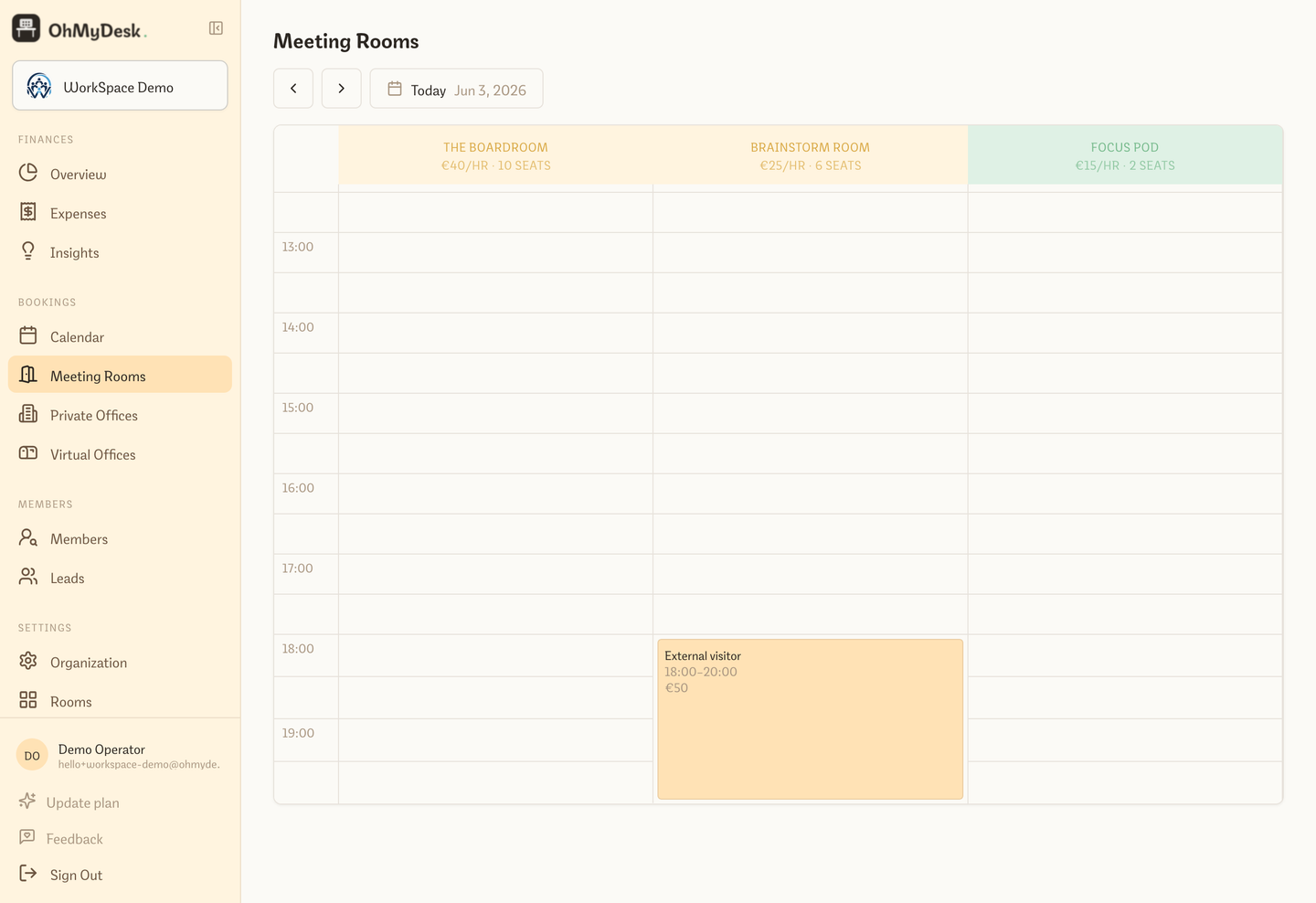The width and height of the screenshot is (1316, 903).
Task: Open the Leads page
Action: pos(120,578)
